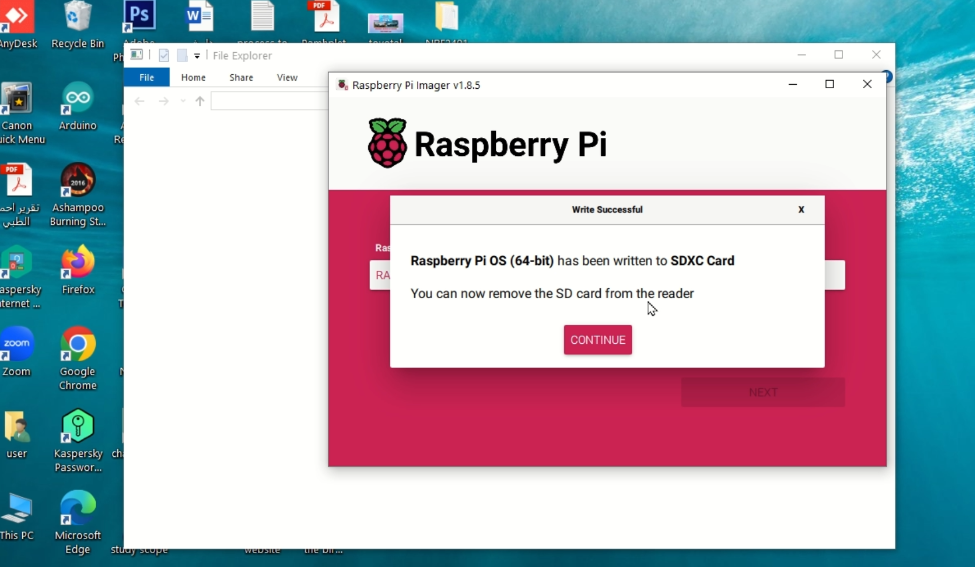Minimize the File Explorer window
The image size is (975, 567).
pos(802,55)
